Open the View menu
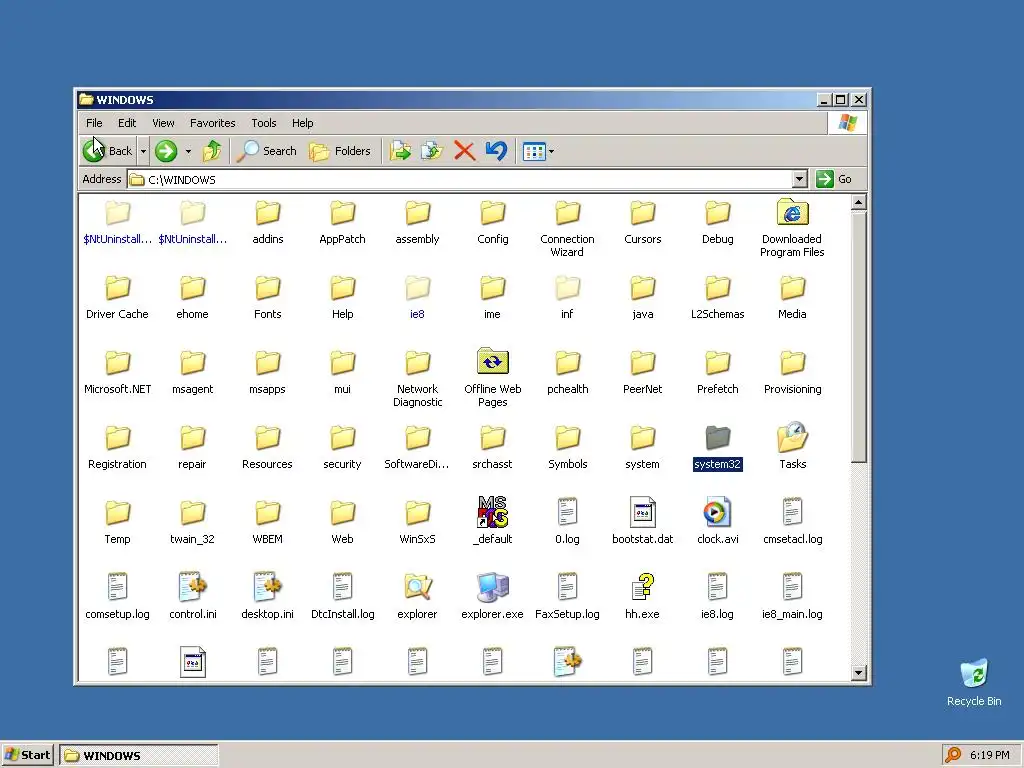1024x768 pixels. tap(163, 123)
